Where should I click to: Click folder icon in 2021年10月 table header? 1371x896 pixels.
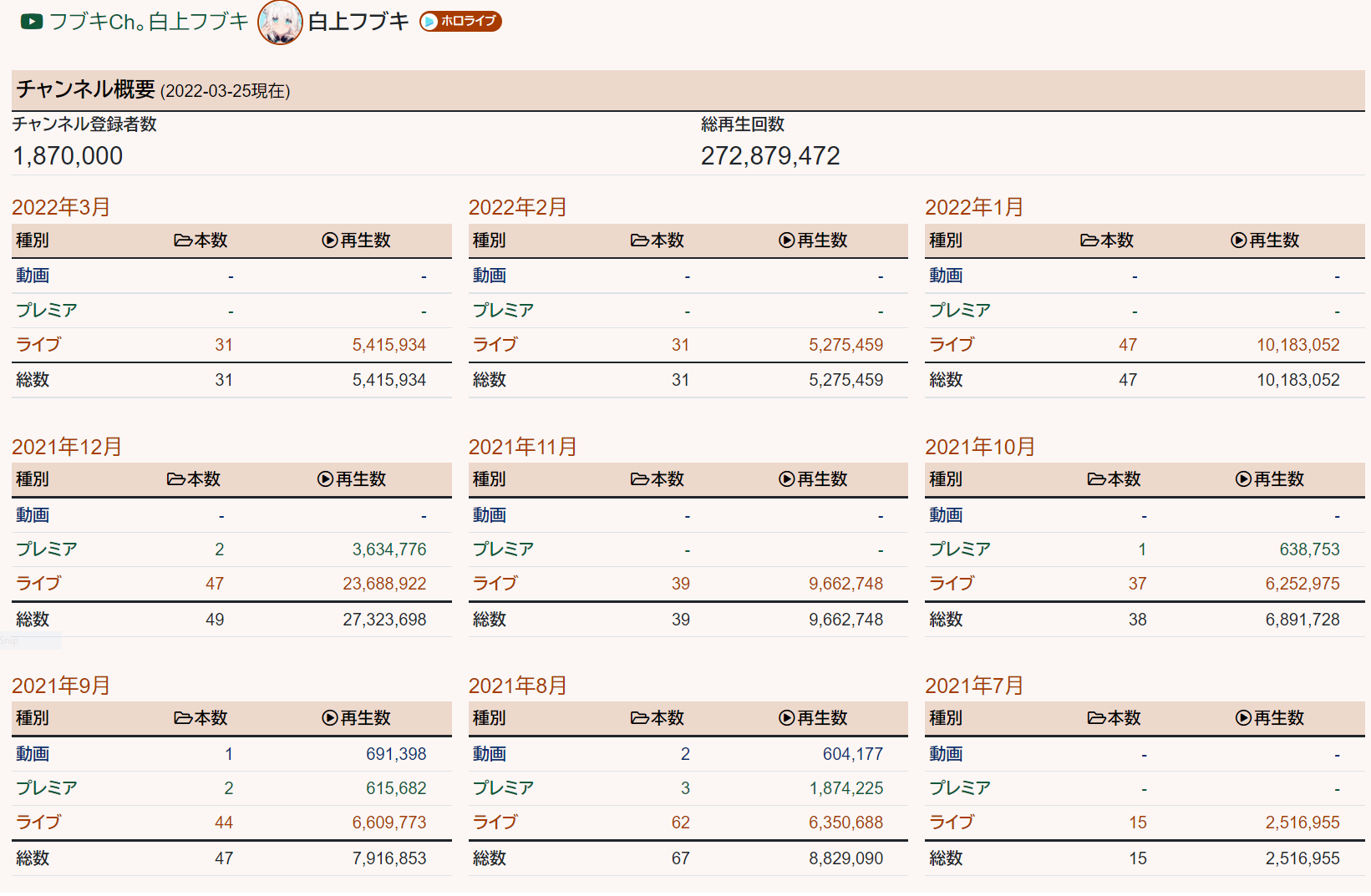click(1096, 479)
